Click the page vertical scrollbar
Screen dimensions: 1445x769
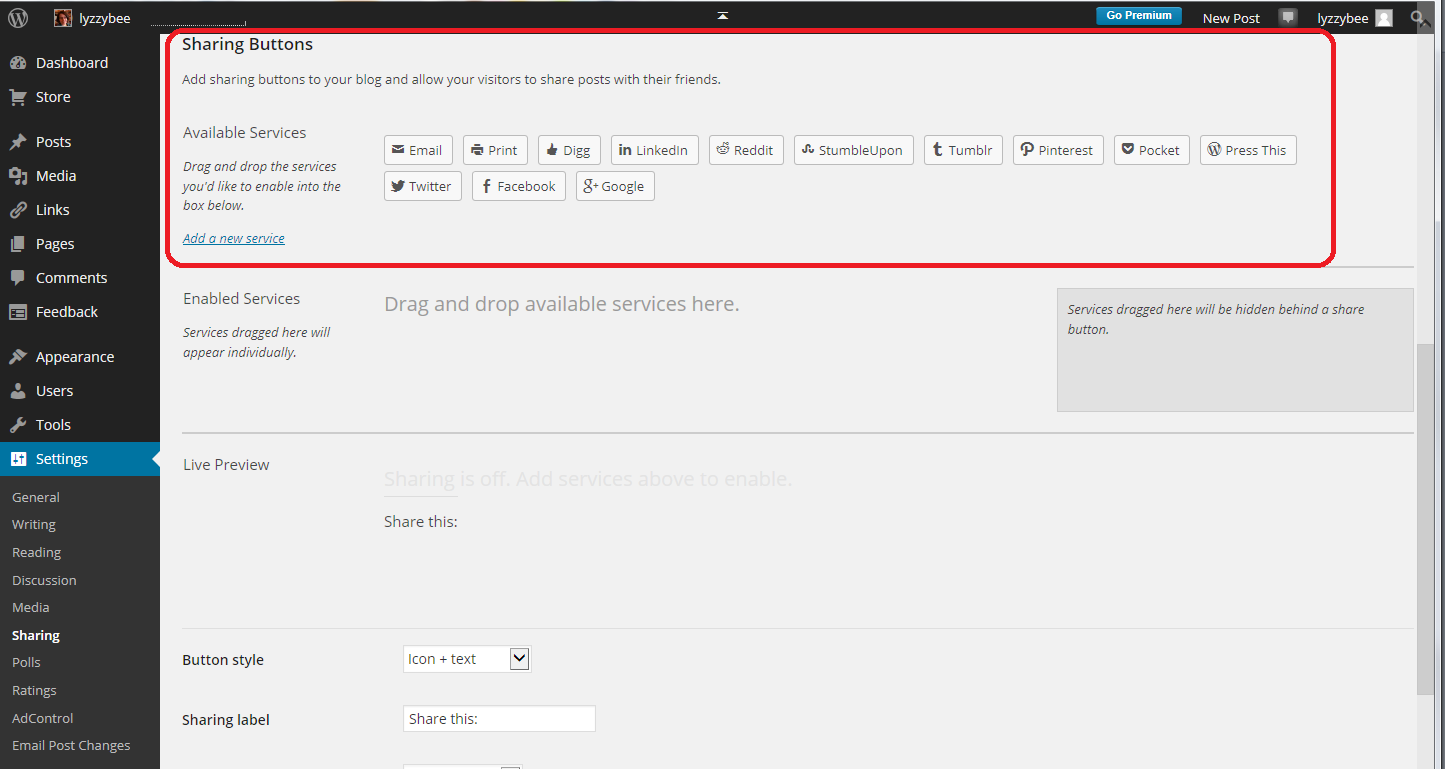click(x=1426, y=500)
